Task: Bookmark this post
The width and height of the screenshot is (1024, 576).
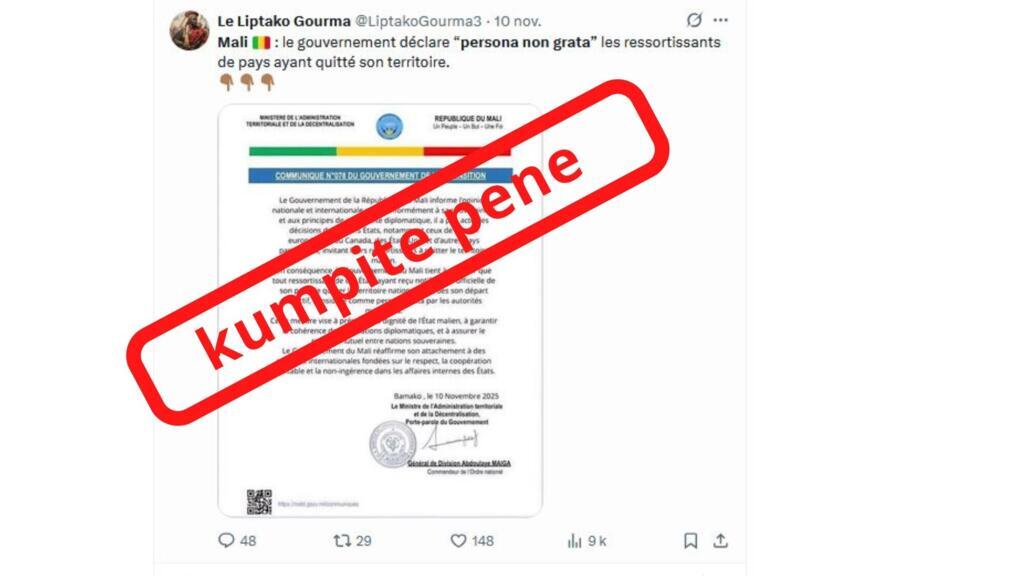Action: click(690, 541)
